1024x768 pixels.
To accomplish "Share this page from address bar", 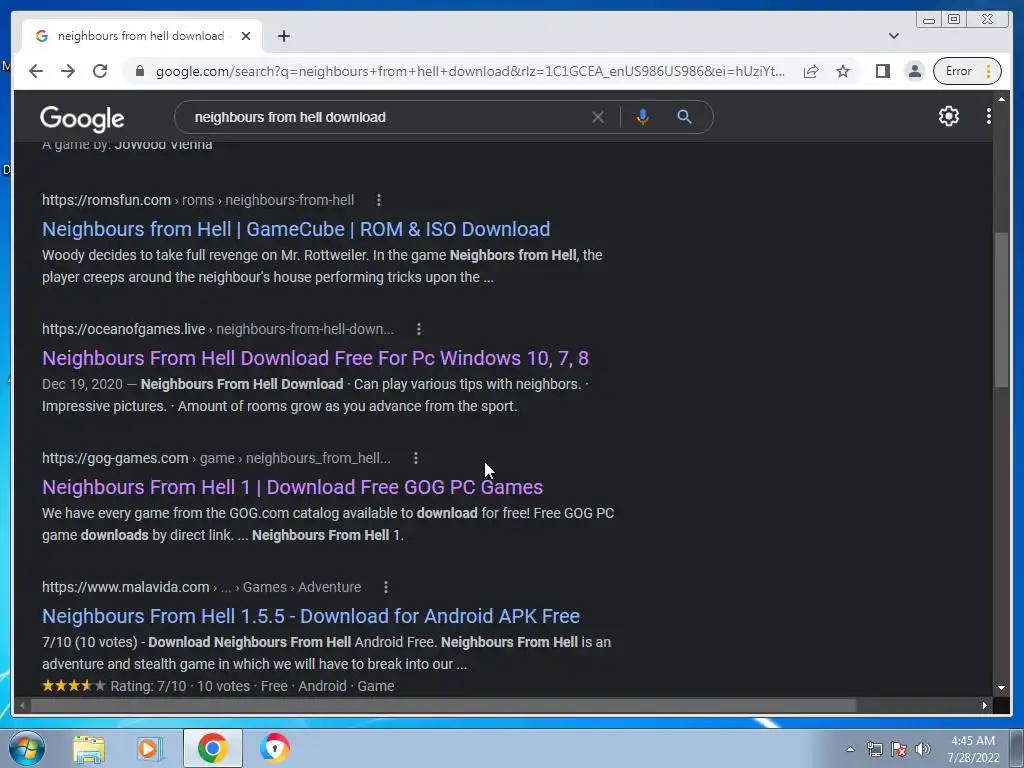I will click(x=810, y=71).
